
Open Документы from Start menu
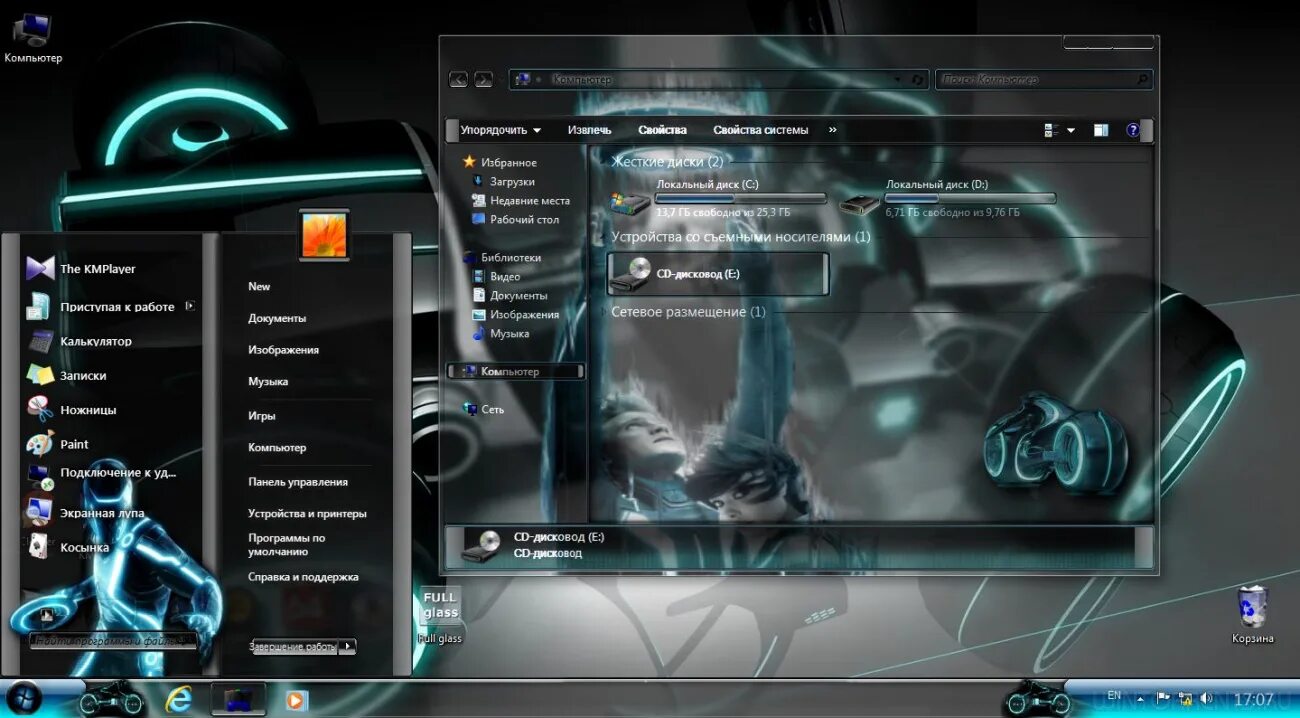pos(277,318)
